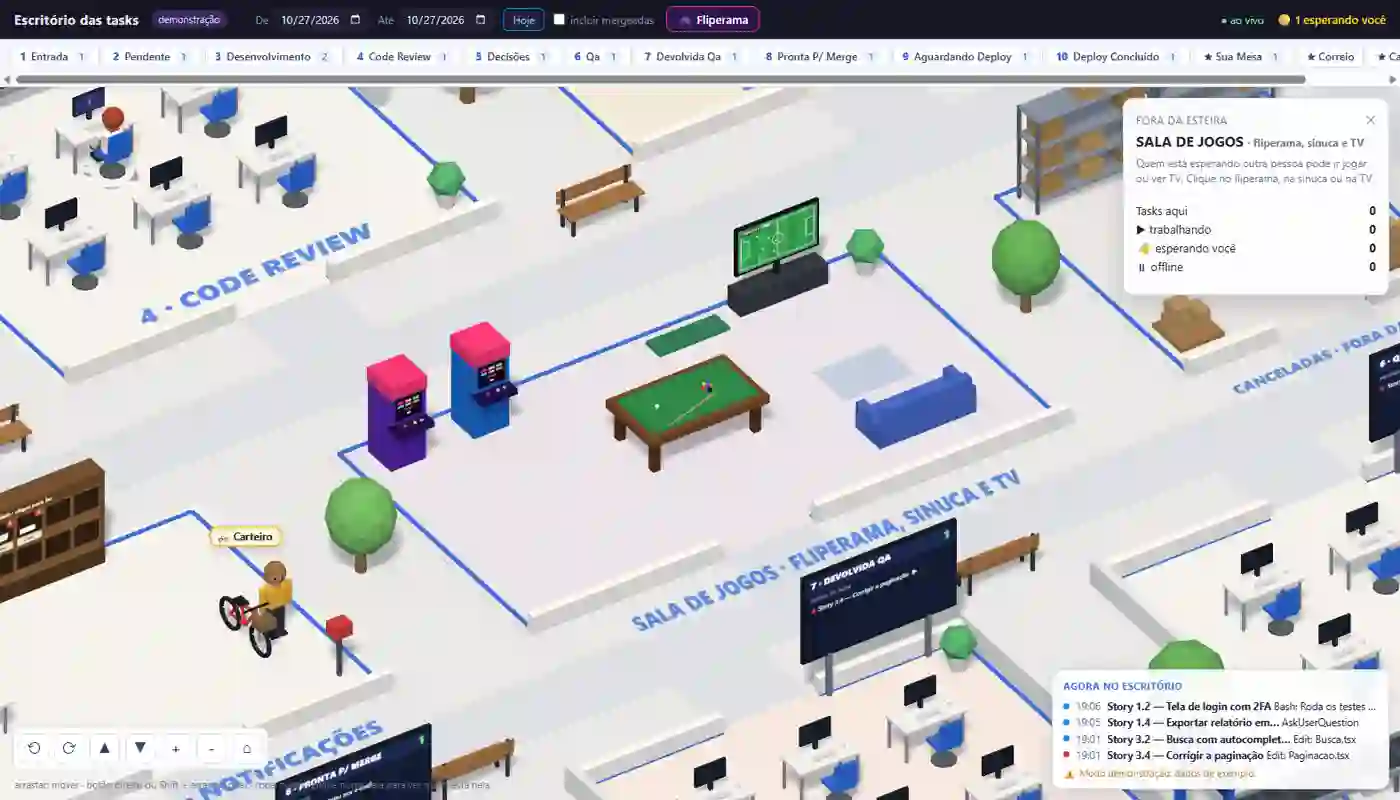Click the De date input field

pyautogui.click(x=321, y=20)
